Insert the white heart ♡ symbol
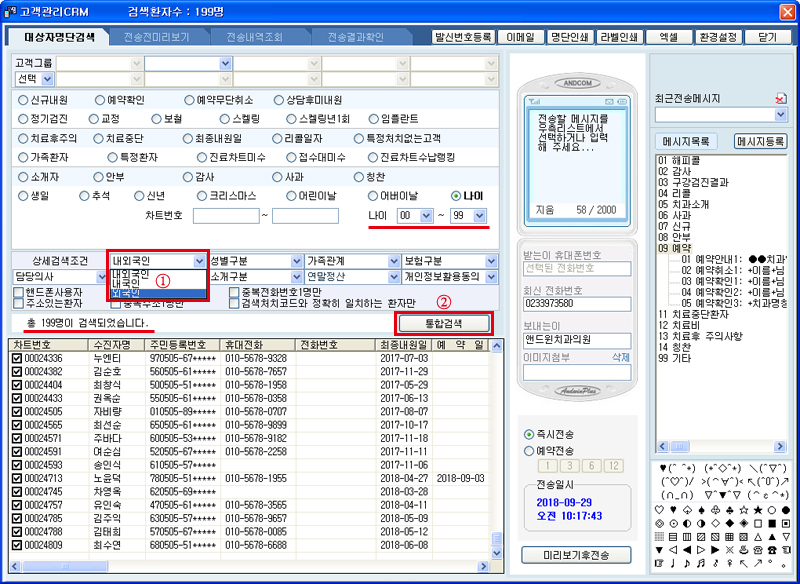The height and width of the screenshot is (584, 800). click(658, 509)
